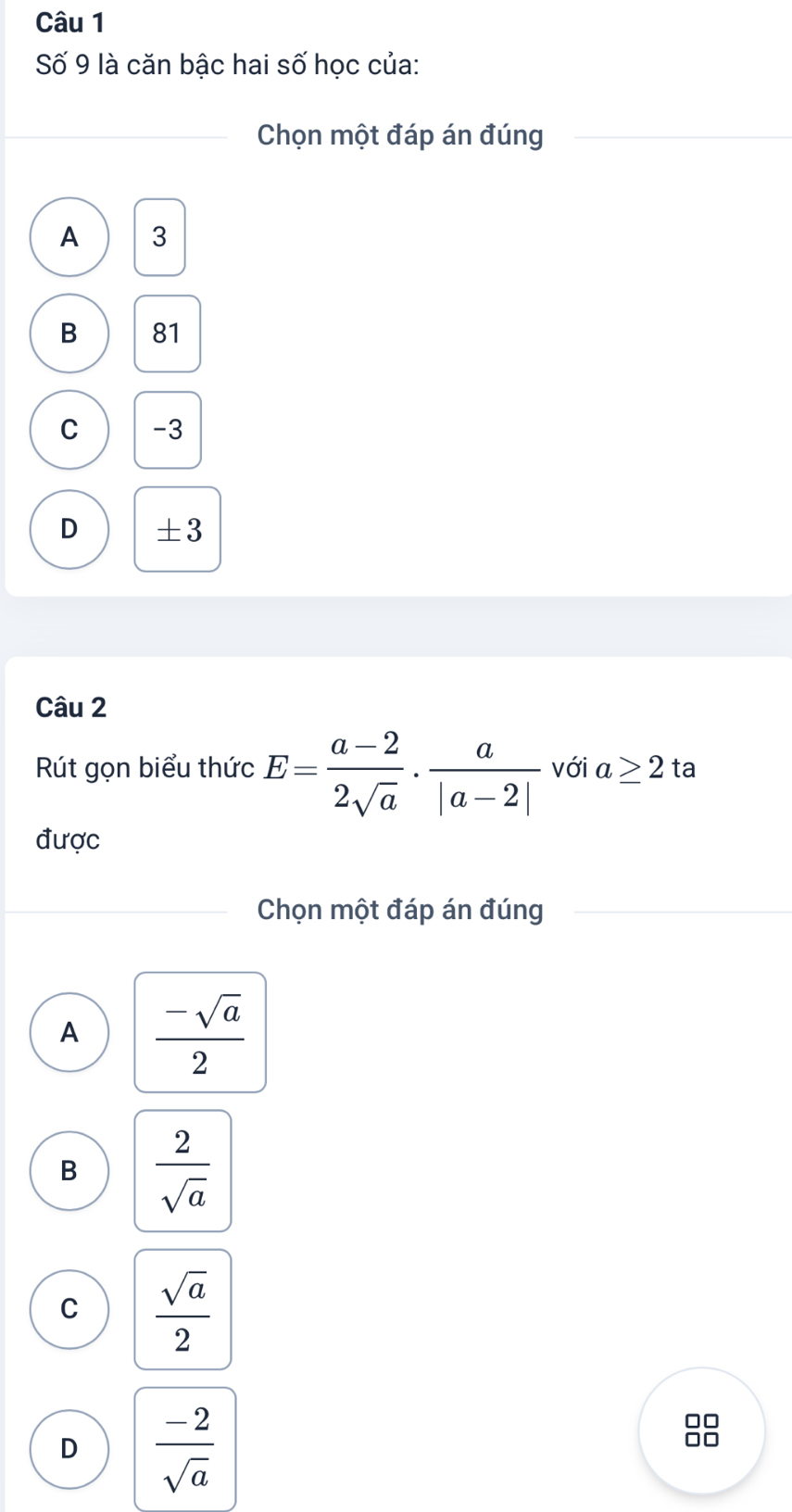
Task: Select the answer box with -2 over √a
Action: pos(185,1449)
